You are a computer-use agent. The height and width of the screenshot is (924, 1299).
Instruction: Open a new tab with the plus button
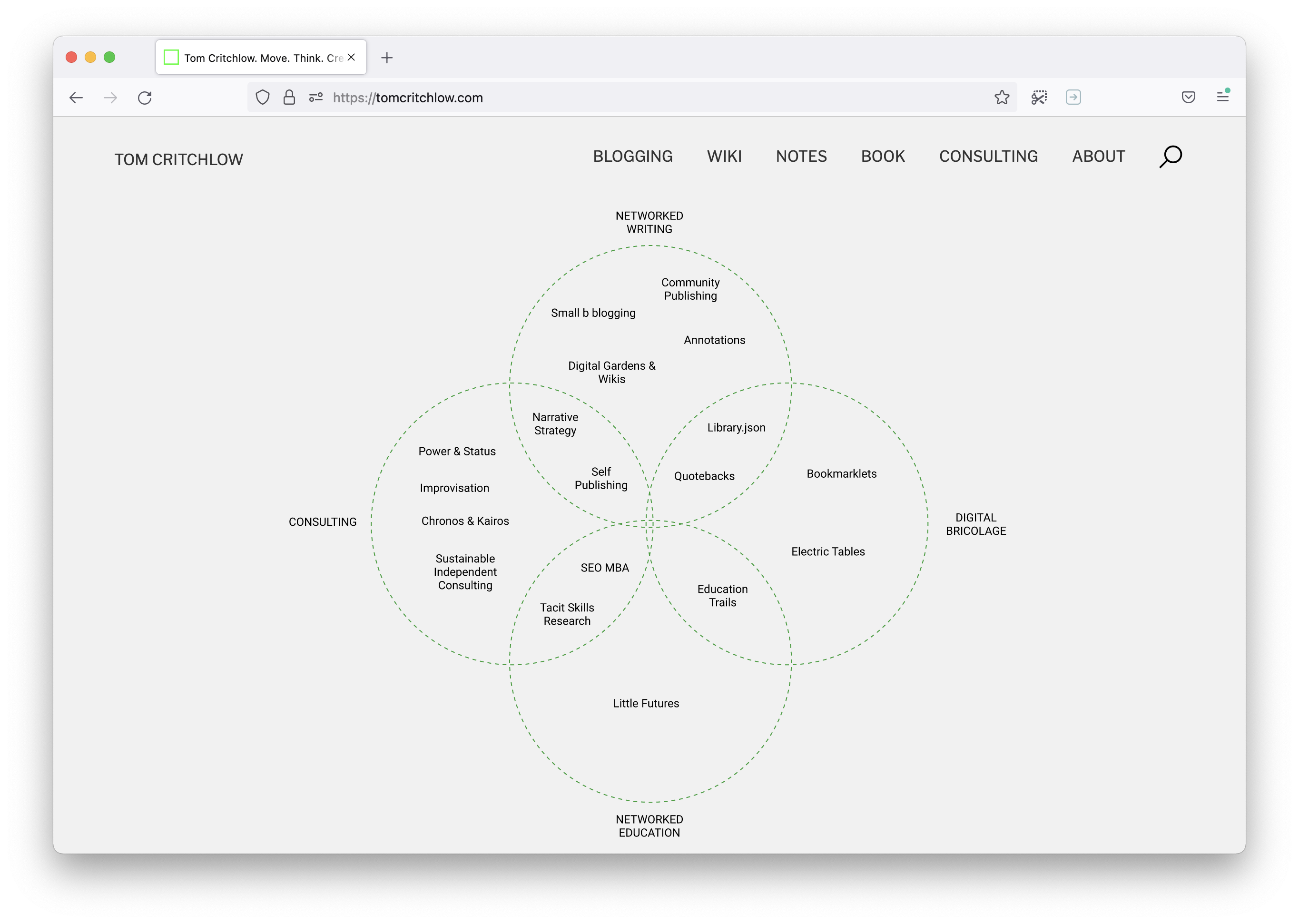387,58
